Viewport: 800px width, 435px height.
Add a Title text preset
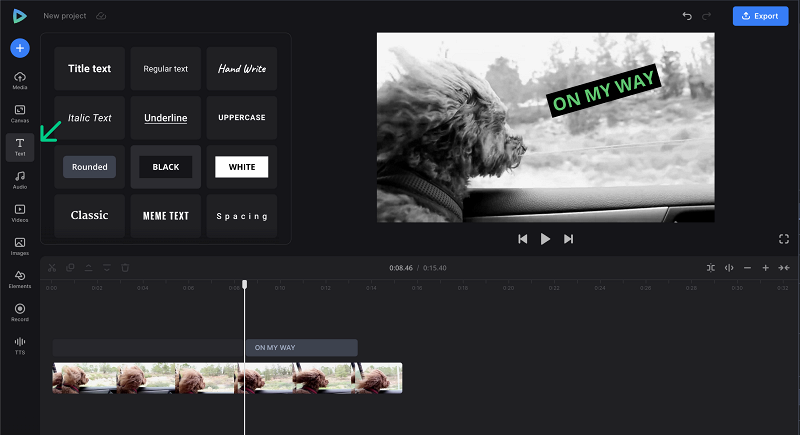point(90,68)
